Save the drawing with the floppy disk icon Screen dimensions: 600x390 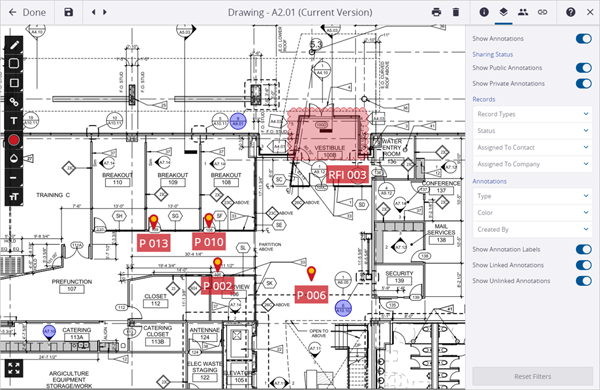click(x=68, y=12)
